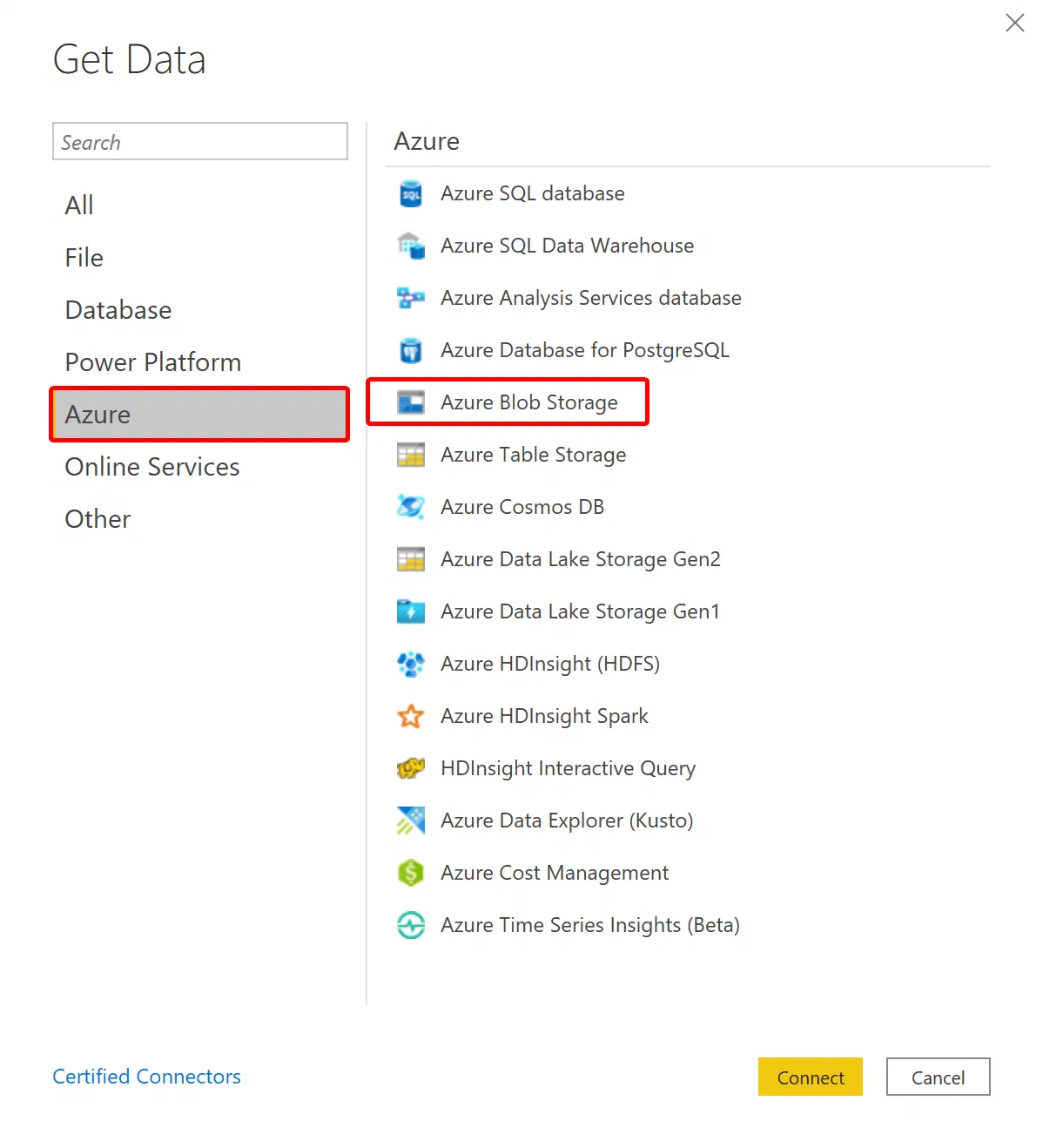The width and height of the screenshot is (1043, 1148).
Task: Click the Azure Blob Storage icon
Action: [x=410, y=402]
